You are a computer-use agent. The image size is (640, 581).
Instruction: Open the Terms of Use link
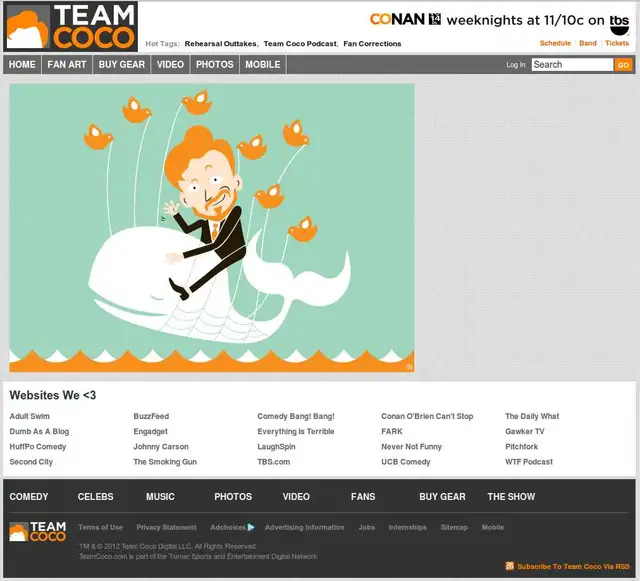click(100, 527)
